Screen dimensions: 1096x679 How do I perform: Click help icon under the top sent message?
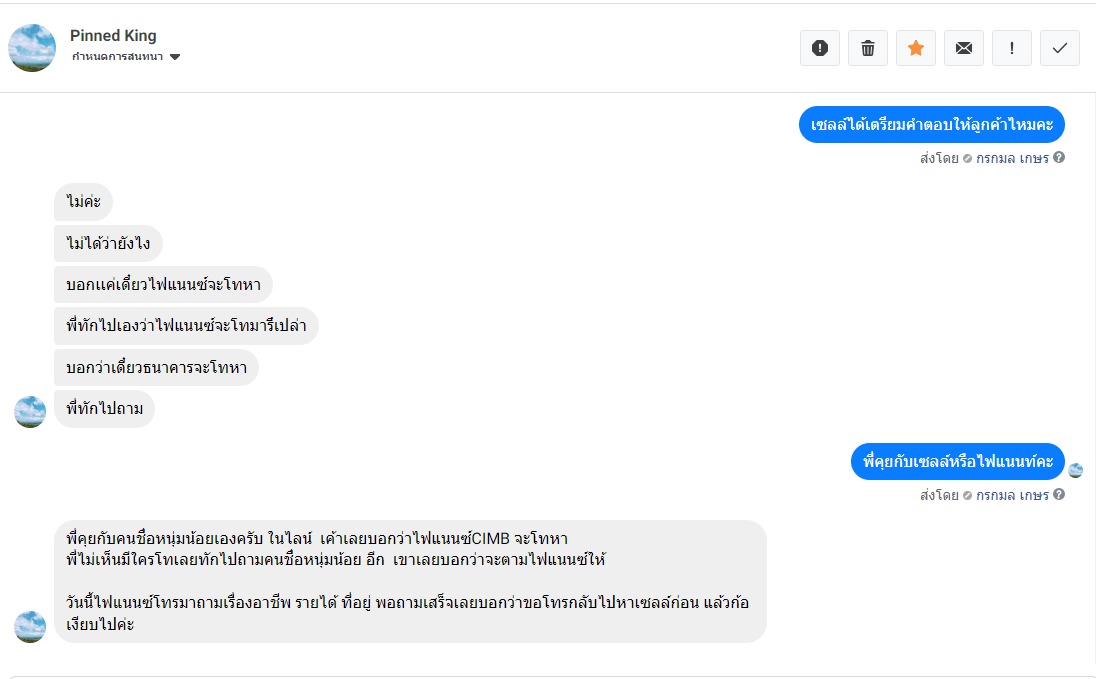click(x=1059, y=157)
